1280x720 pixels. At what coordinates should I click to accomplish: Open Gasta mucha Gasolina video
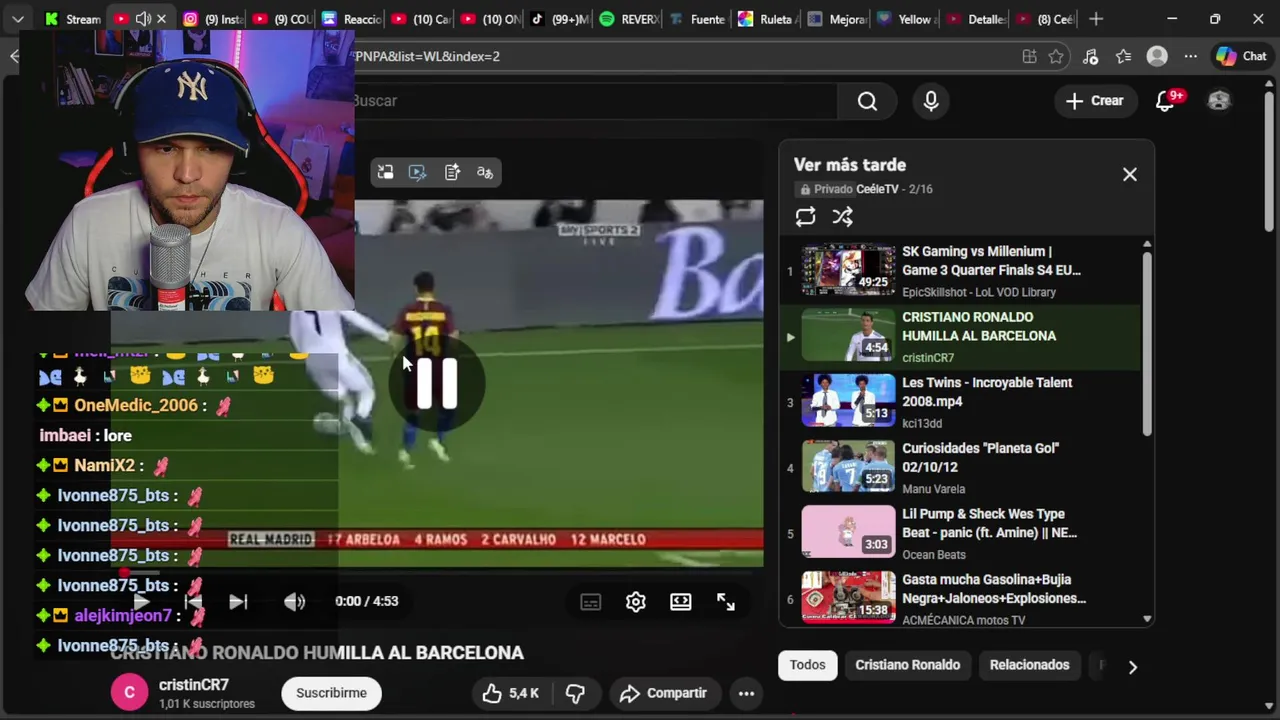coord(961,598)
